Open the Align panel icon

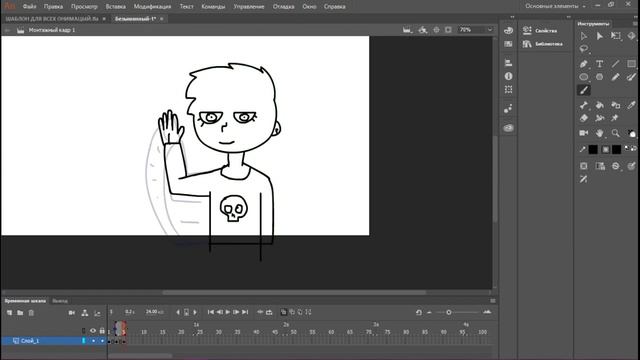(508, 63)
